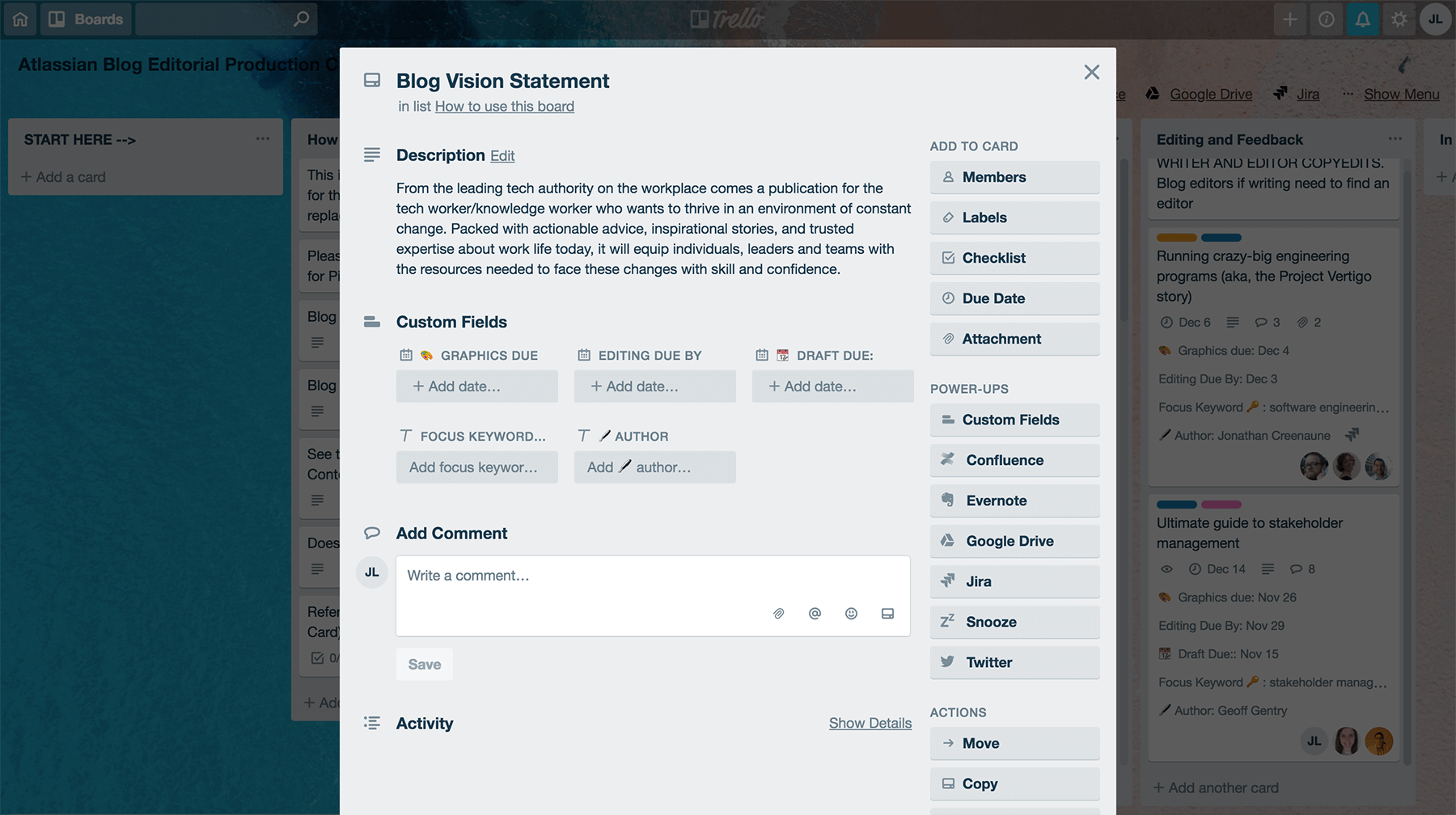Image resolution: width=1456 pixels, height=815 pixels.
Task: Click watch eye icon on stakeholder card
Action: click(x=1166, y=569)
